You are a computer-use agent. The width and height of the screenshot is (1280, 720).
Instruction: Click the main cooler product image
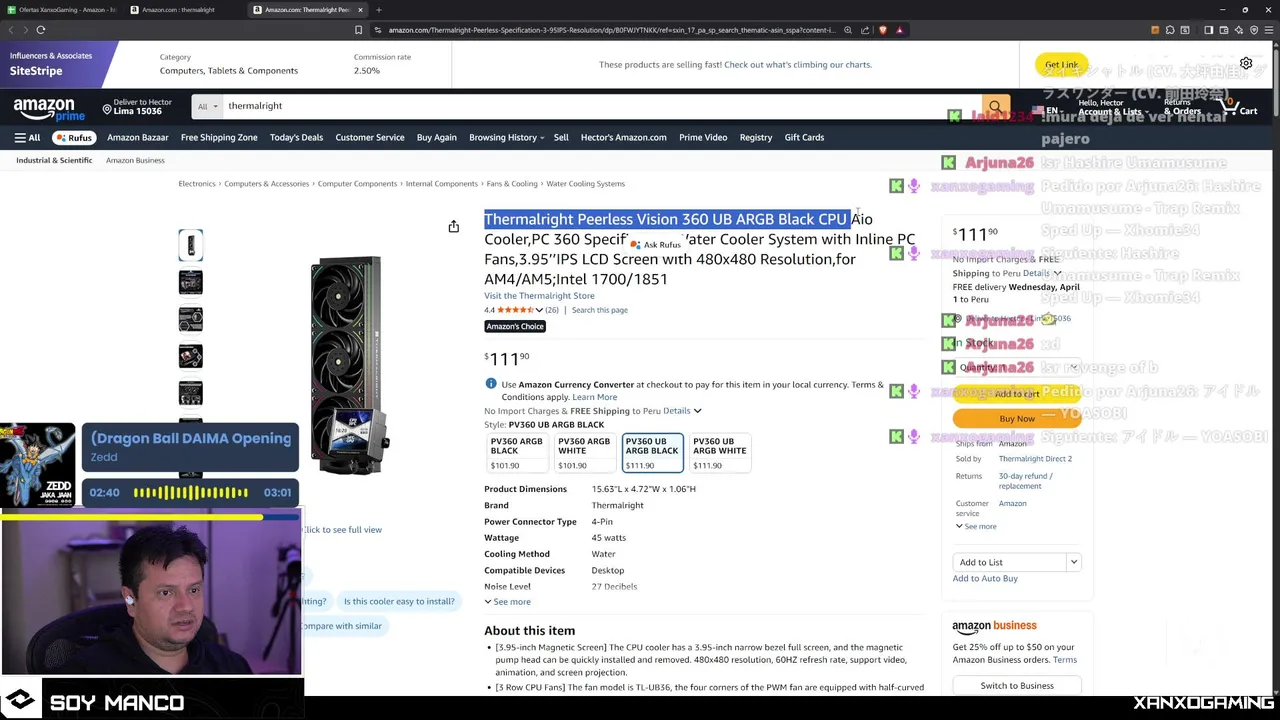(x=349, y=365)
